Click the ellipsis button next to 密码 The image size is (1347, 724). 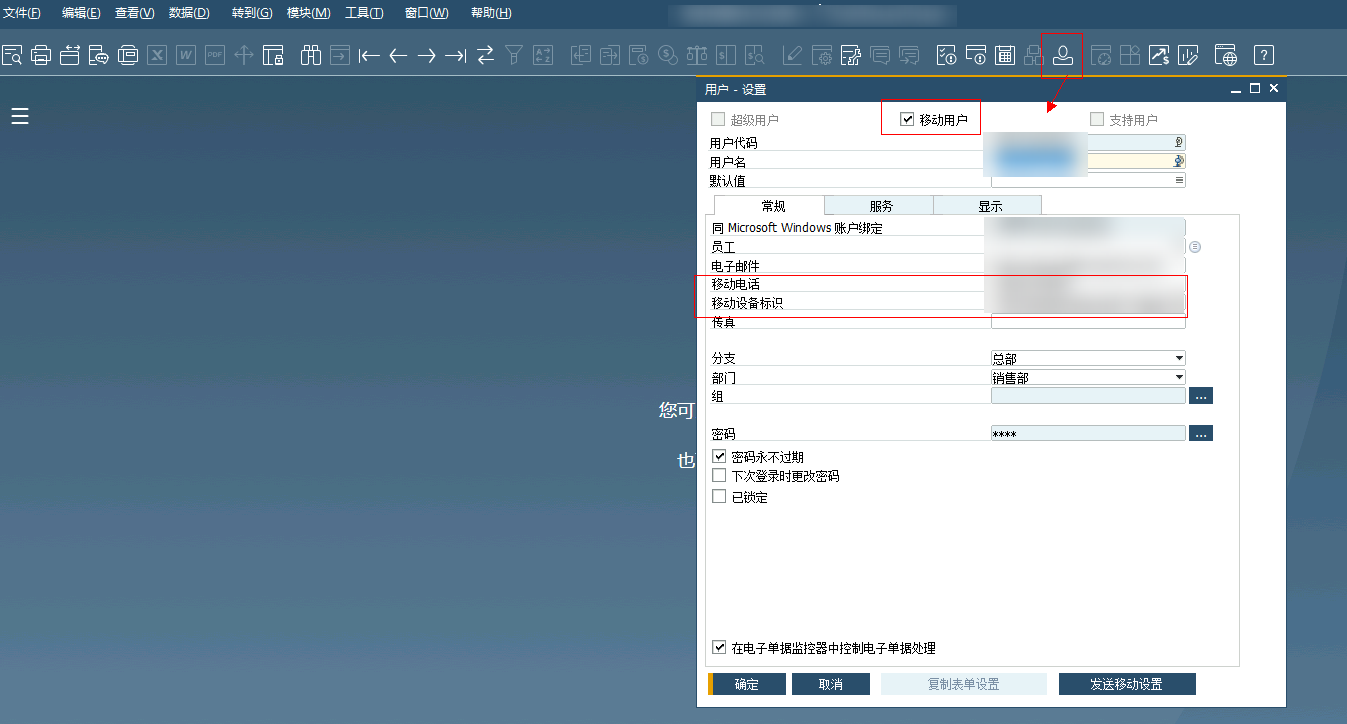click(1201, 433)
